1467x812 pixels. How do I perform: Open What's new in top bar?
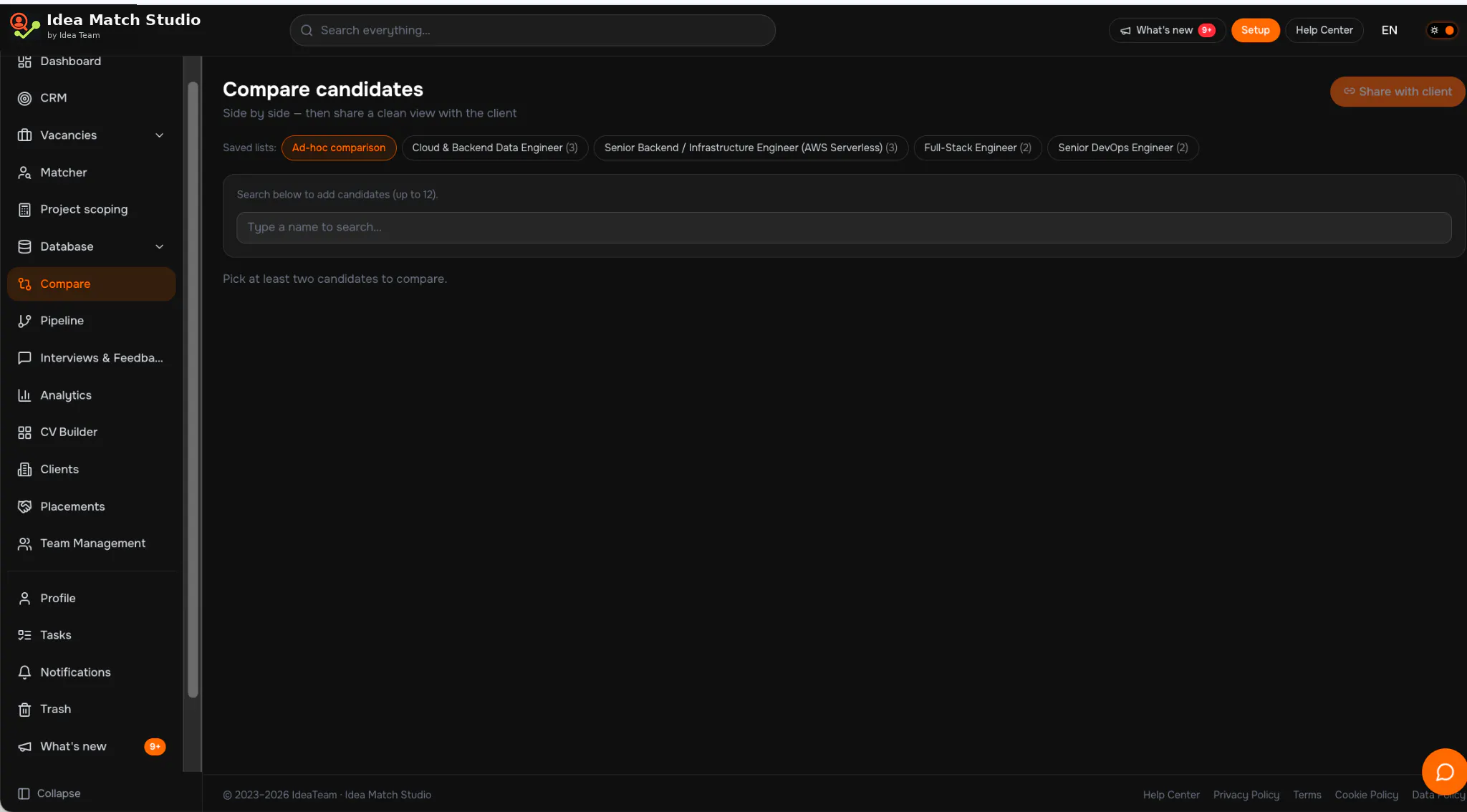[1168, 30]
